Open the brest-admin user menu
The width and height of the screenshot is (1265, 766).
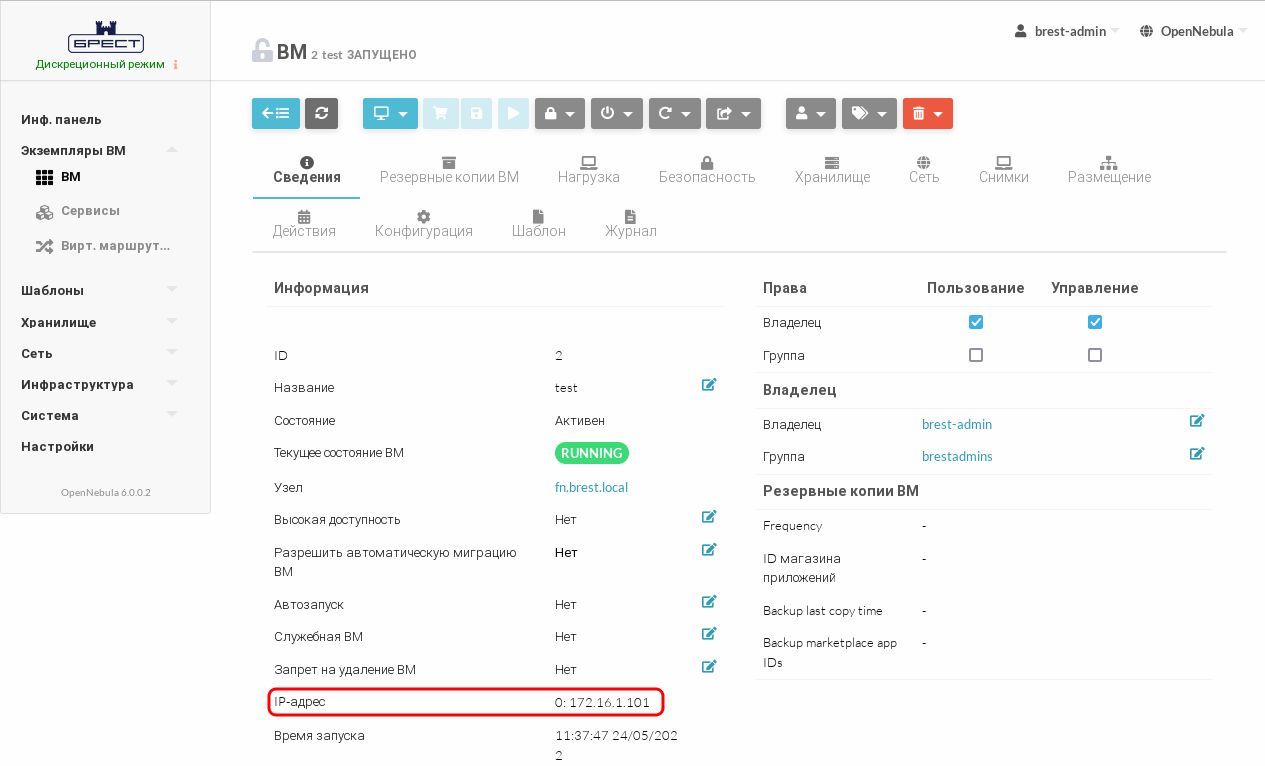(1067, 31)
